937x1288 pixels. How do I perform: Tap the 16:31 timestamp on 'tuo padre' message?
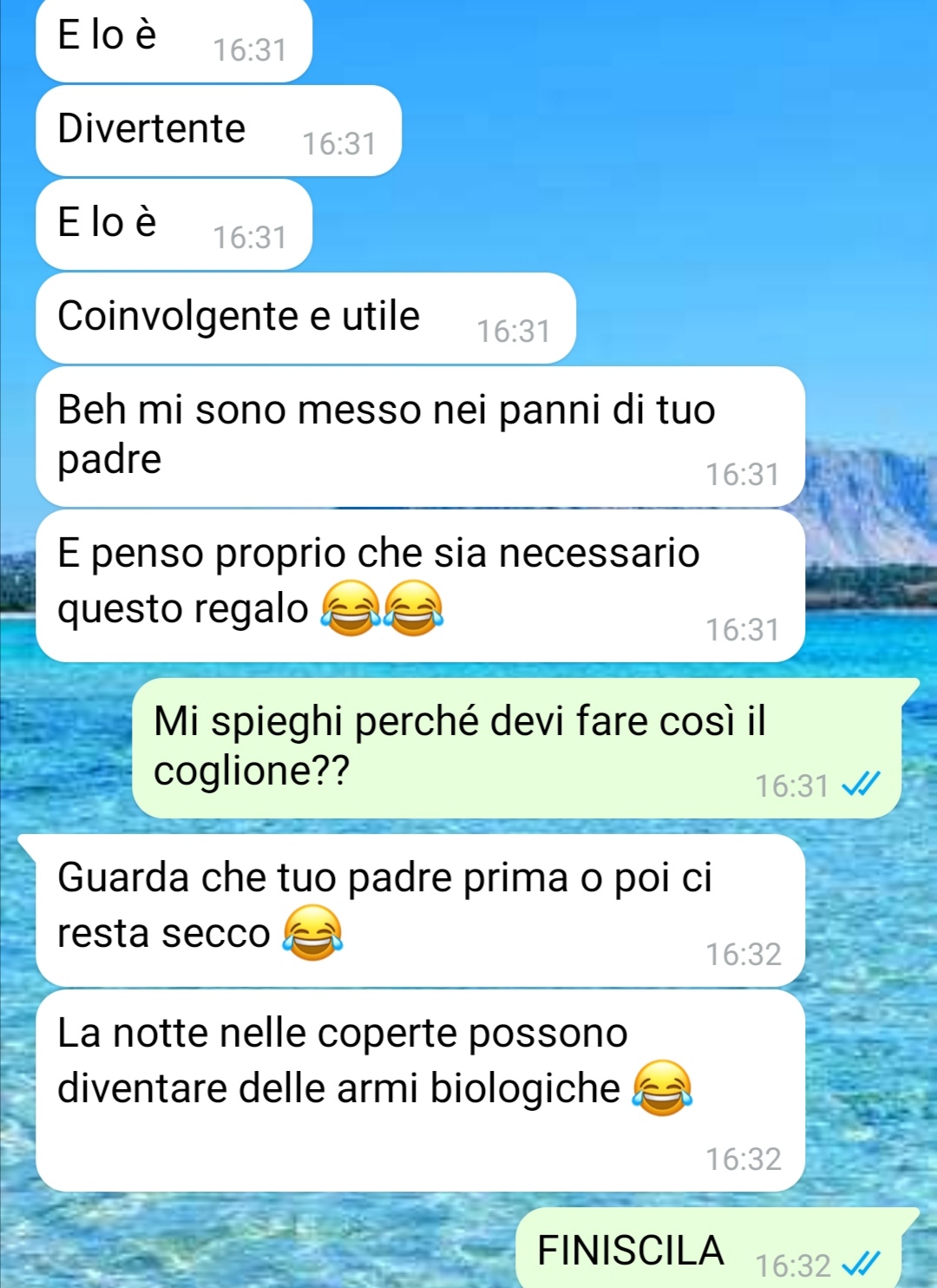click(x=743, y=475)
